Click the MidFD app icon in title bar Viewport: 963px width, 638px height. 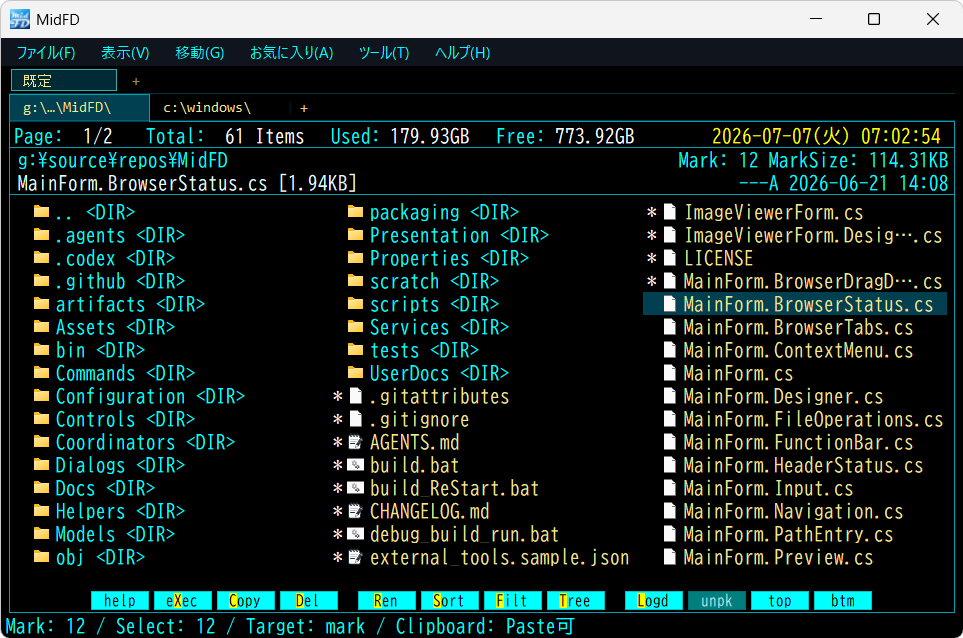20,19
